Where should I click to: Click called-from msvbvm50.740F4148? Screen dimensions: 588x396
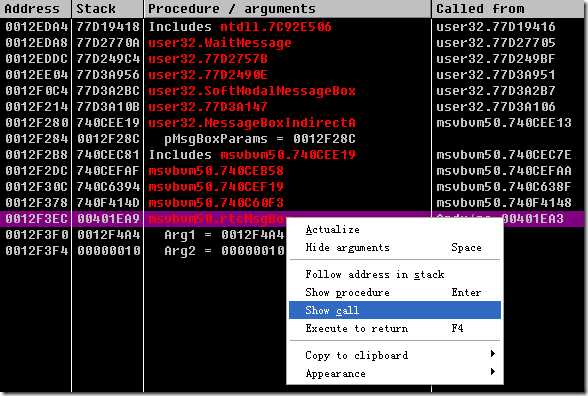point(504,203)
